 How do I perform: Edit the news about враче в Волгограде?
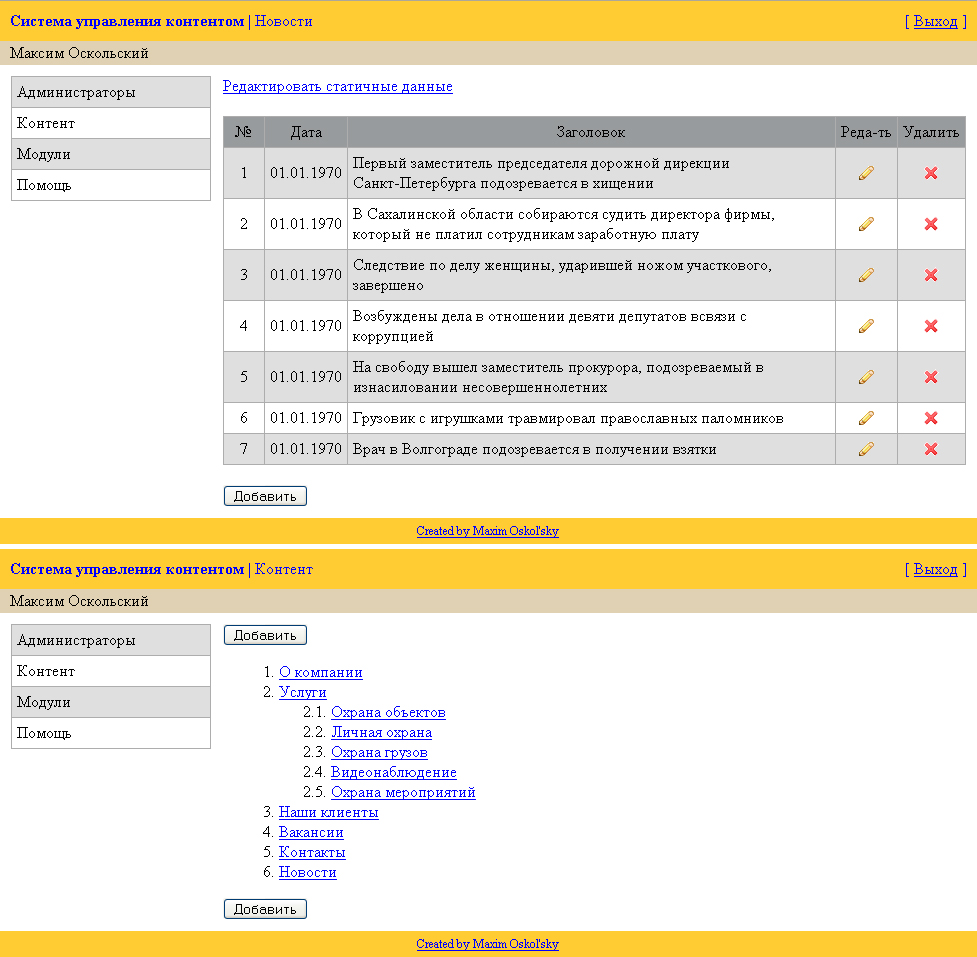865,449
